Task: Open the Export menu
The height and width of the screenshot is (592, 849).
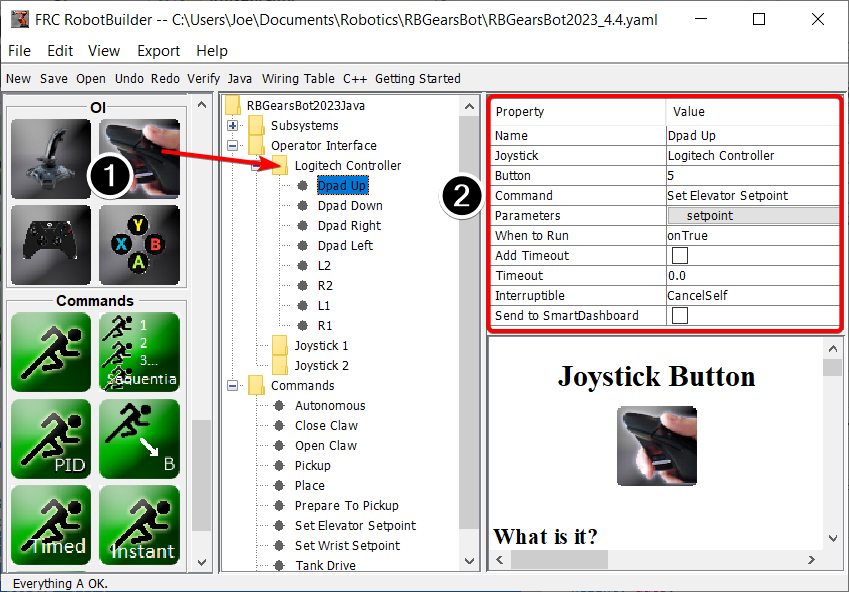Action: click(x=159, y=51)
